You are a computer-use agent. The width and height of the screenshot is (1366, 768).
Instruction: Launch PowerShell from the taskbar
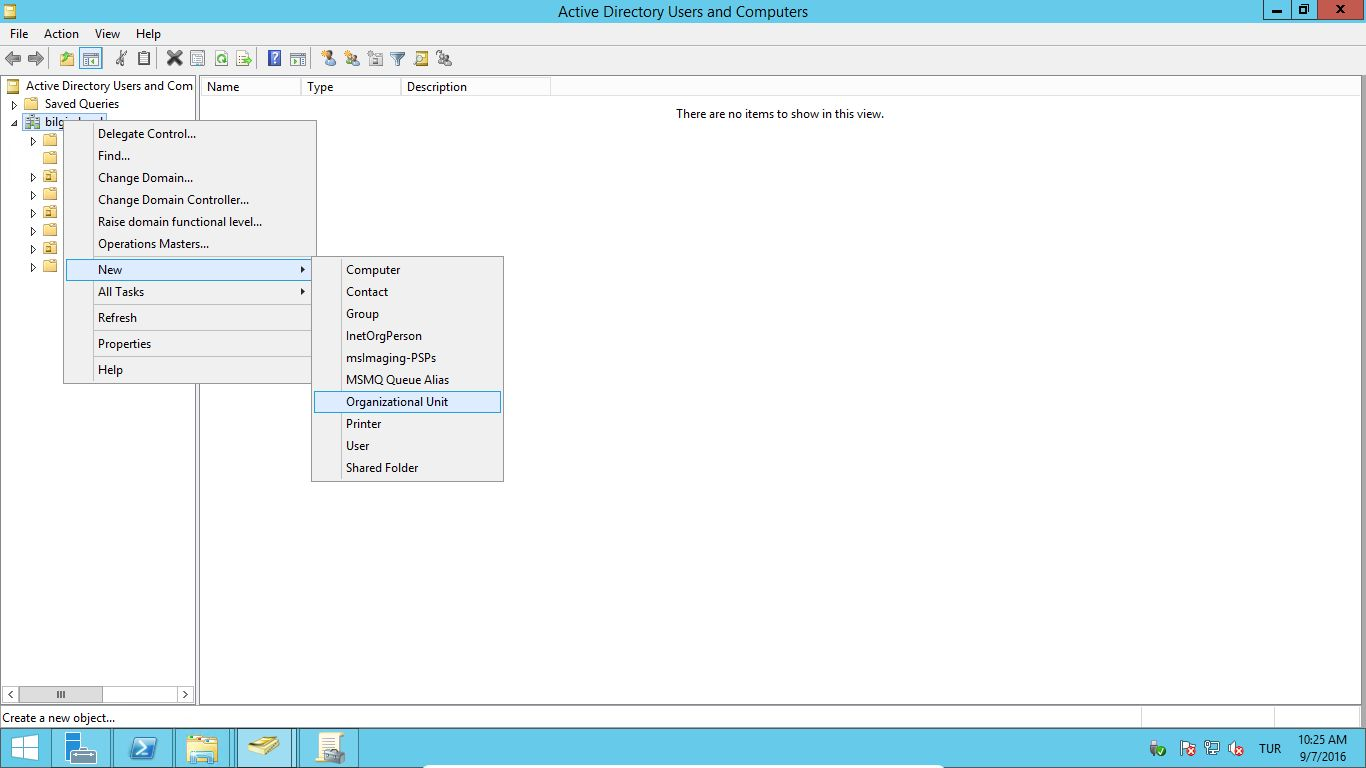[143, 748]
